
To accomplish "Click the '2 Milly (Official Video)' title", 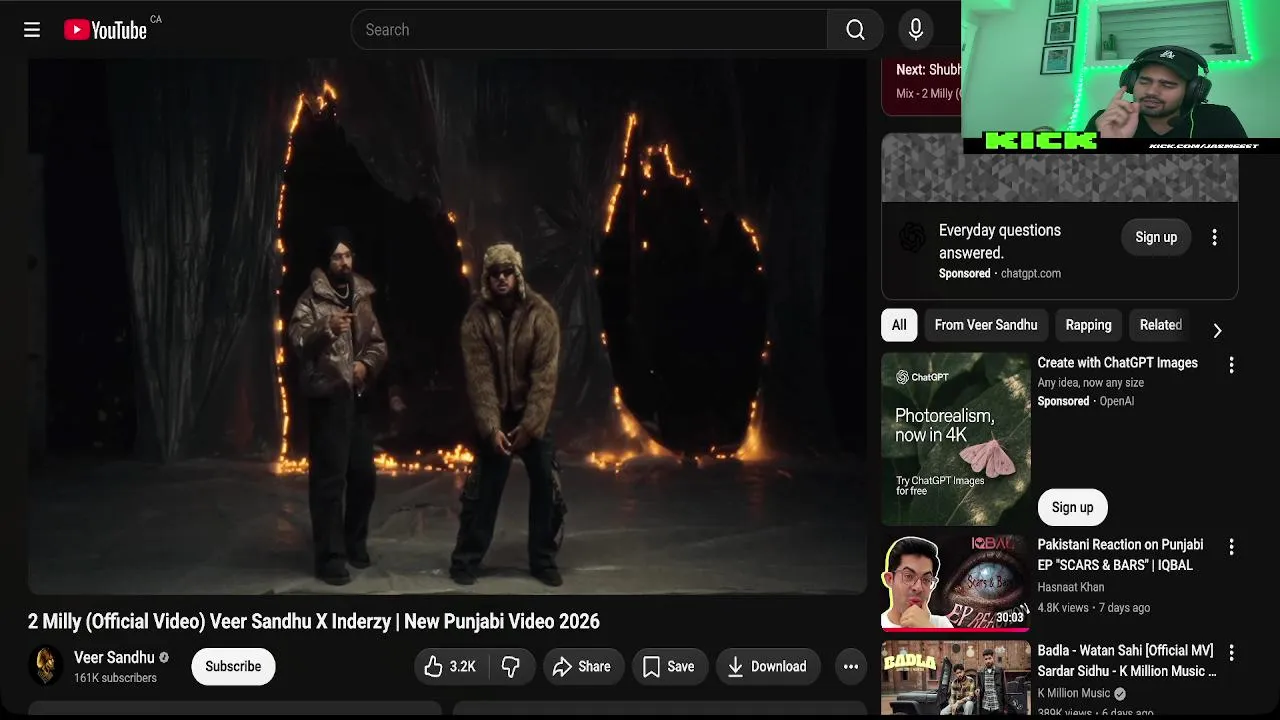I will click(x=314, y=621).
